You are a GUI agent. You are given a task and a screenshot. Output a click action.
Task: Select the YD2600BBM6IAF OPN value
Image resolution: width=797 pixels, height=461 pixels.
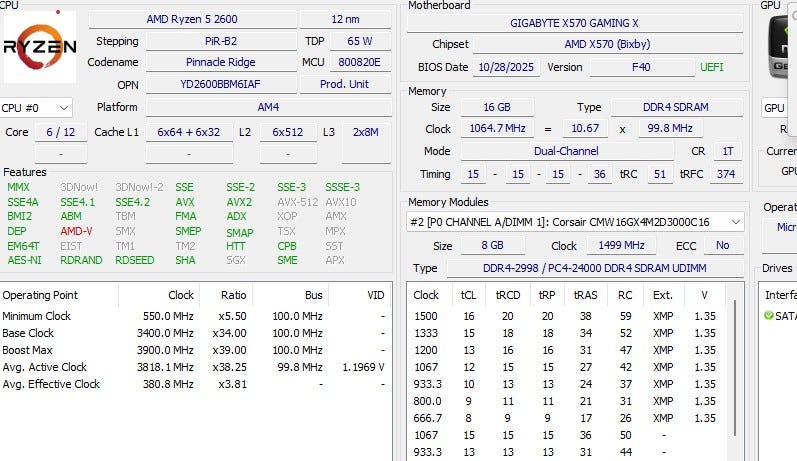click(221, 84)
